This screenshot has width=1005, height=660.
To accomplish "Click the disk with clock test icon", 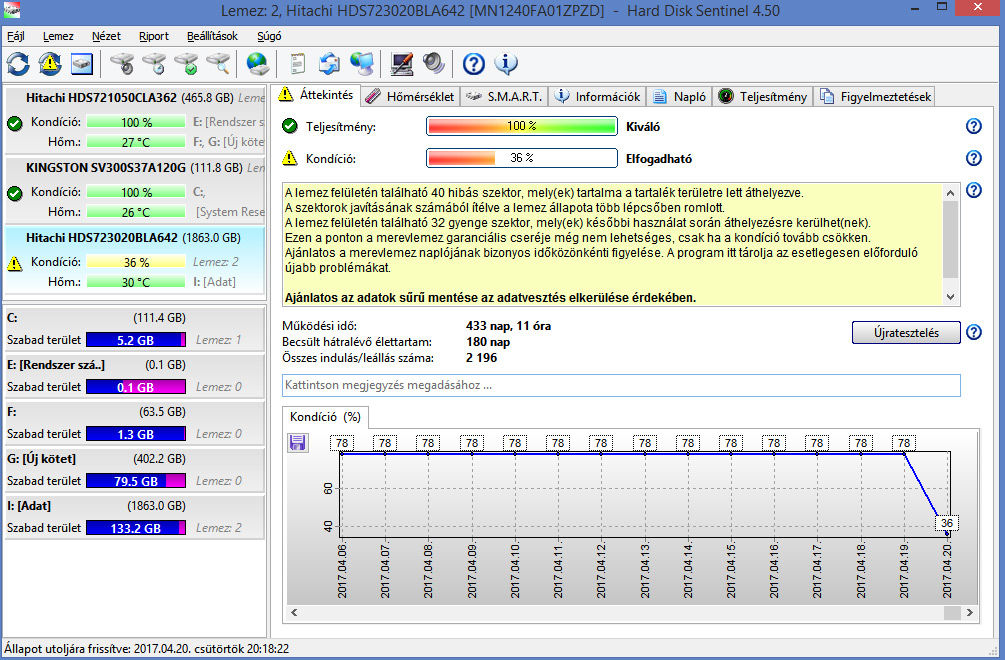I will (154, 63).
